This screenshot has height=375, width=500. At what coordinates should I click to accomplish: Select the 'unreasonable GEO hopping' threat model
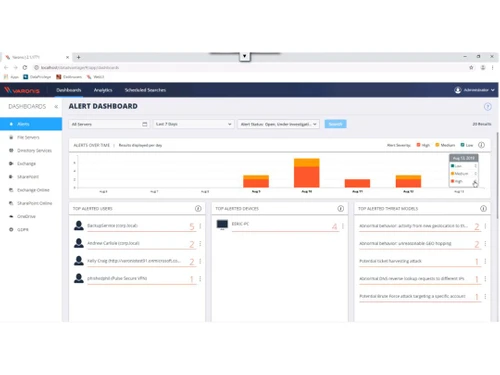pos(420,244)
